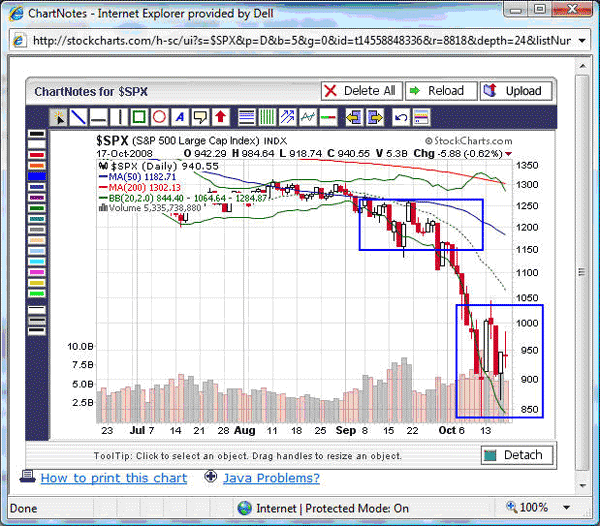Open the properties panel icon in toolbar
This screenshot has height=526, width=600.
click(421, 117)
